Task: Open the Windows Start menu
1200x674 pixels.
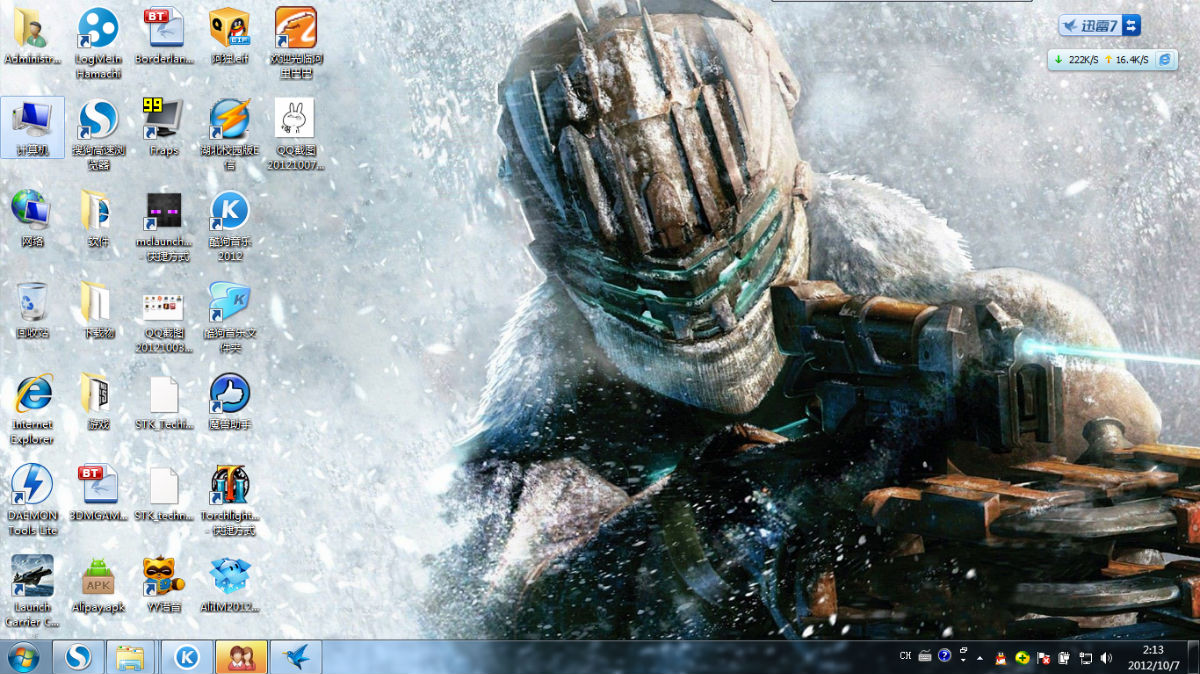Action: 23,657
